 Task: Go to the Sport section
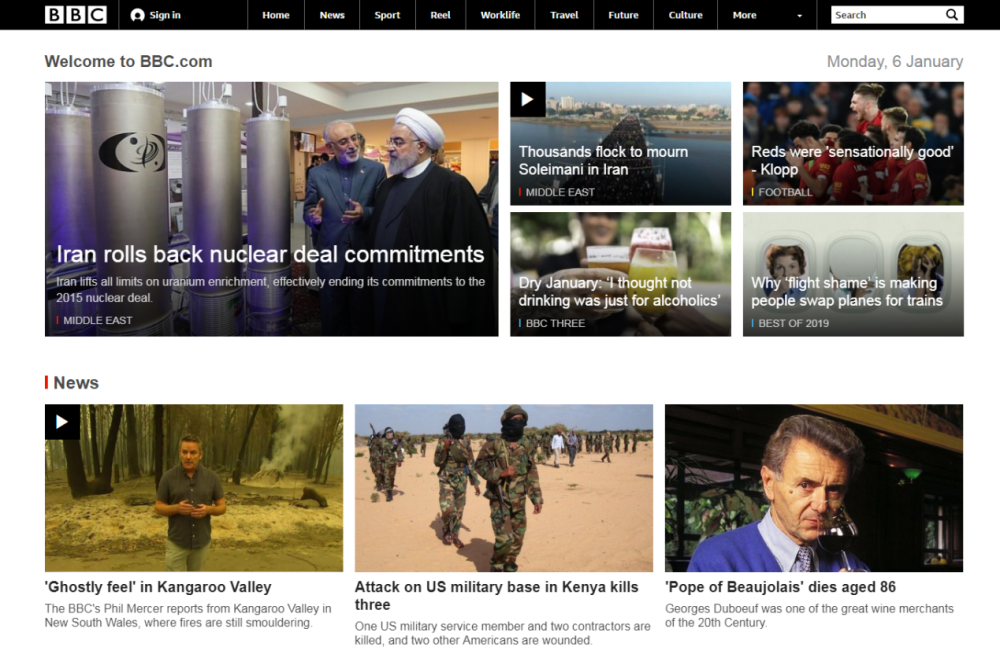click(x=387, y=15)
